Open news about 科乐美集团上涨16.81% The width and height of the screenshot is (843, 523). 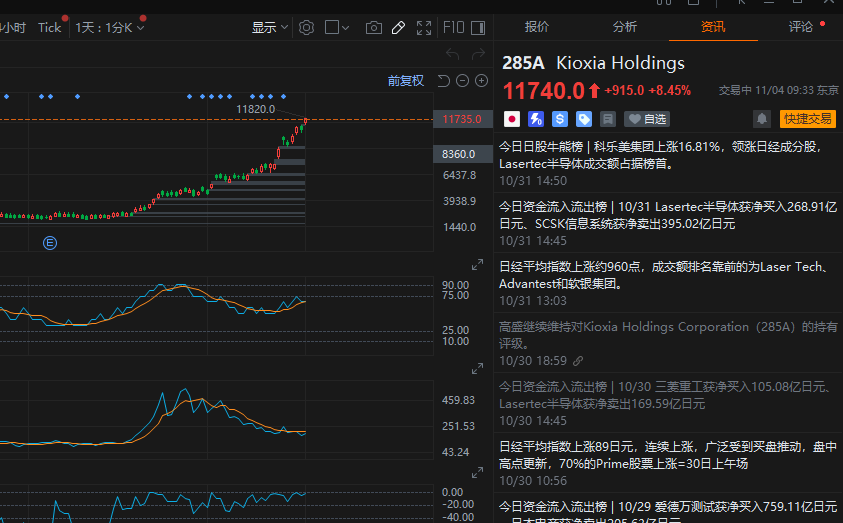pos(668,163)
